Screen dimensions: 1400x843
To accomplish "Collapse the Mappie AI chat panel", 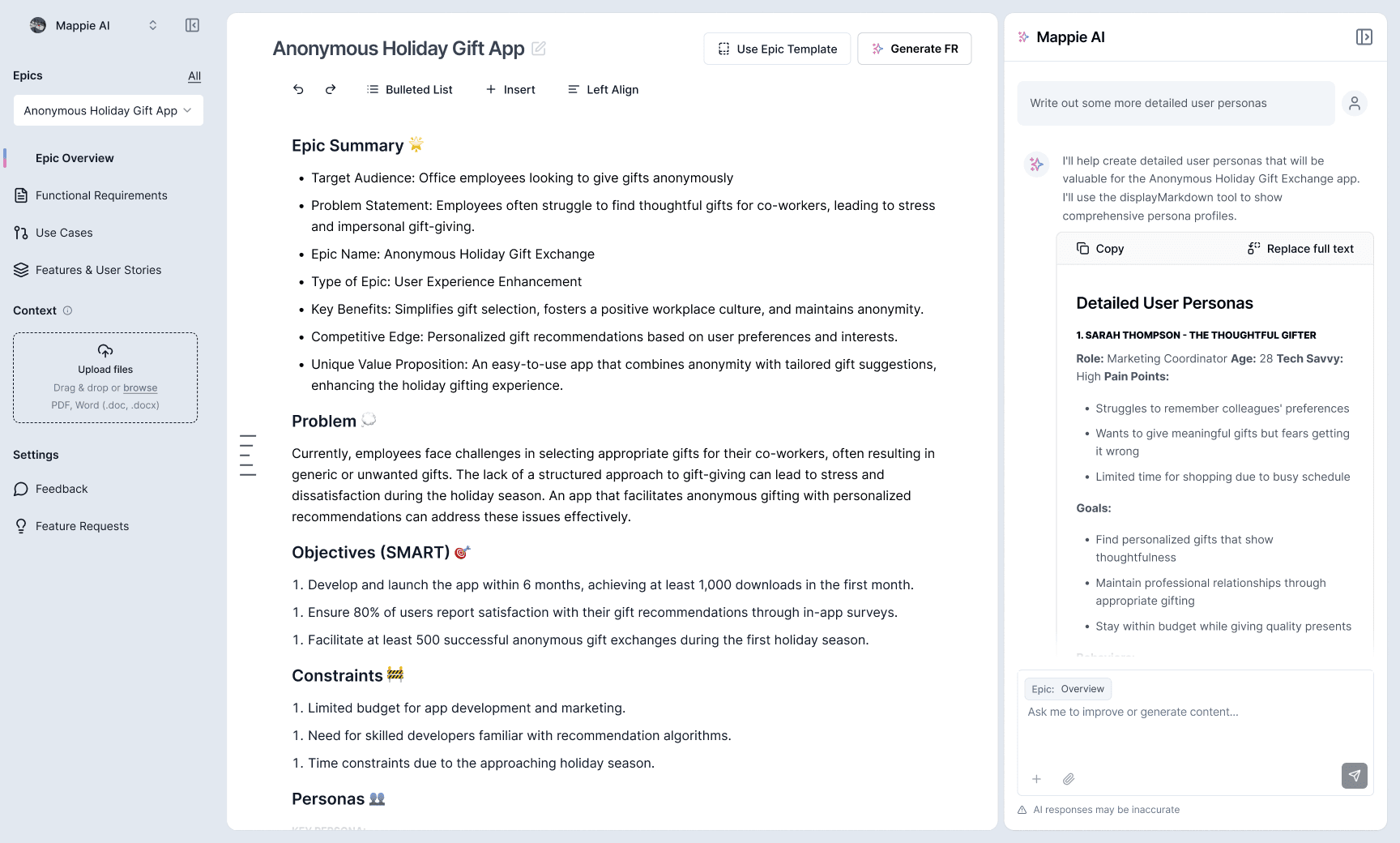I will tap(1364, 36).
